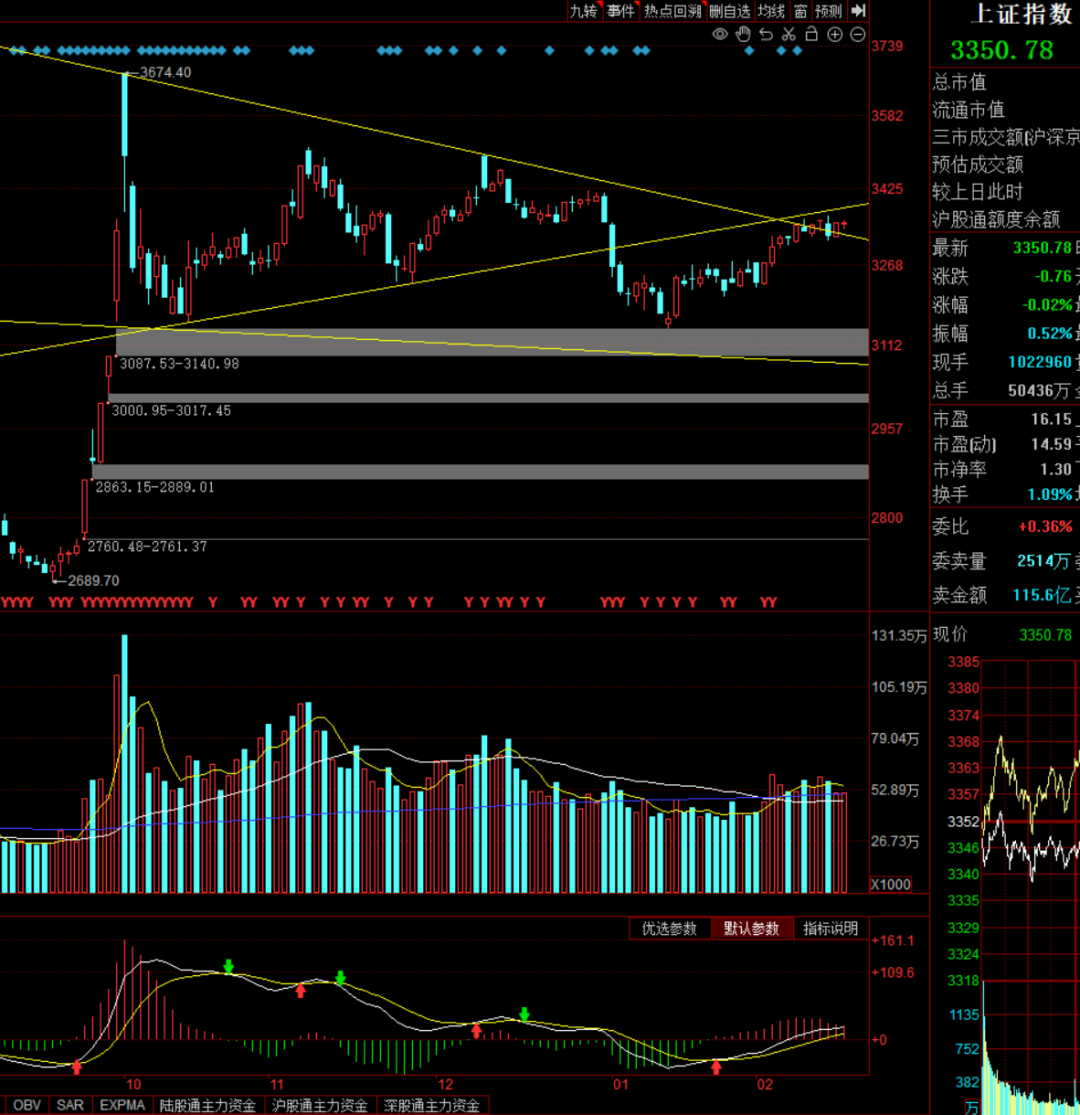Open 指标说明 indicator description

830,928
